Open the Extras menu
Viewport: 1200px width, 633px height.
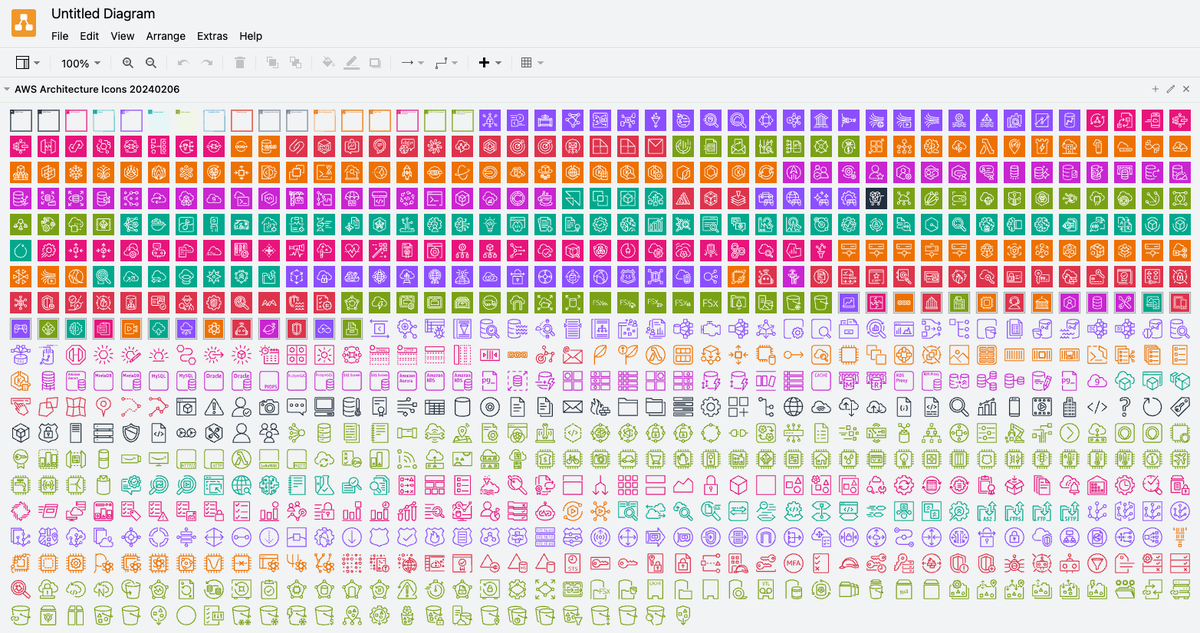coord(212,36)
